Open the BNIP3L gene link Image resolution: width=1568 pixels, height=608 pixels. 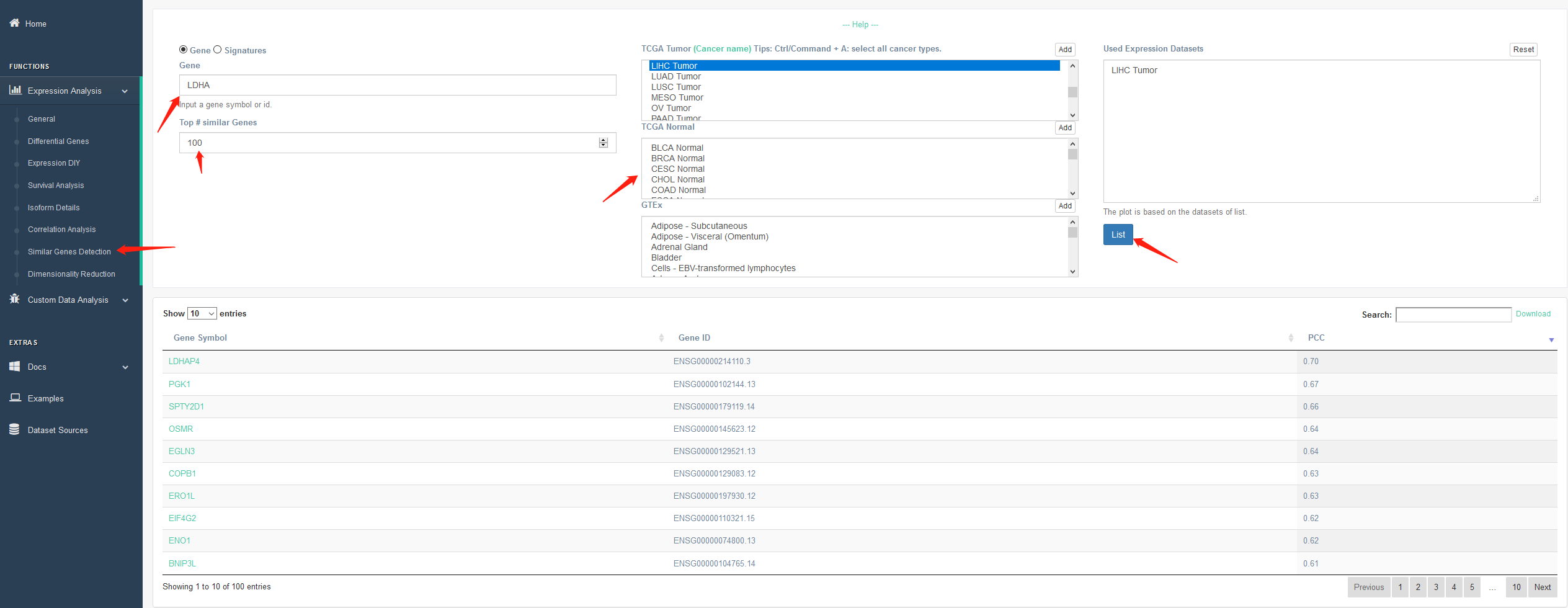tap(182, 563)
